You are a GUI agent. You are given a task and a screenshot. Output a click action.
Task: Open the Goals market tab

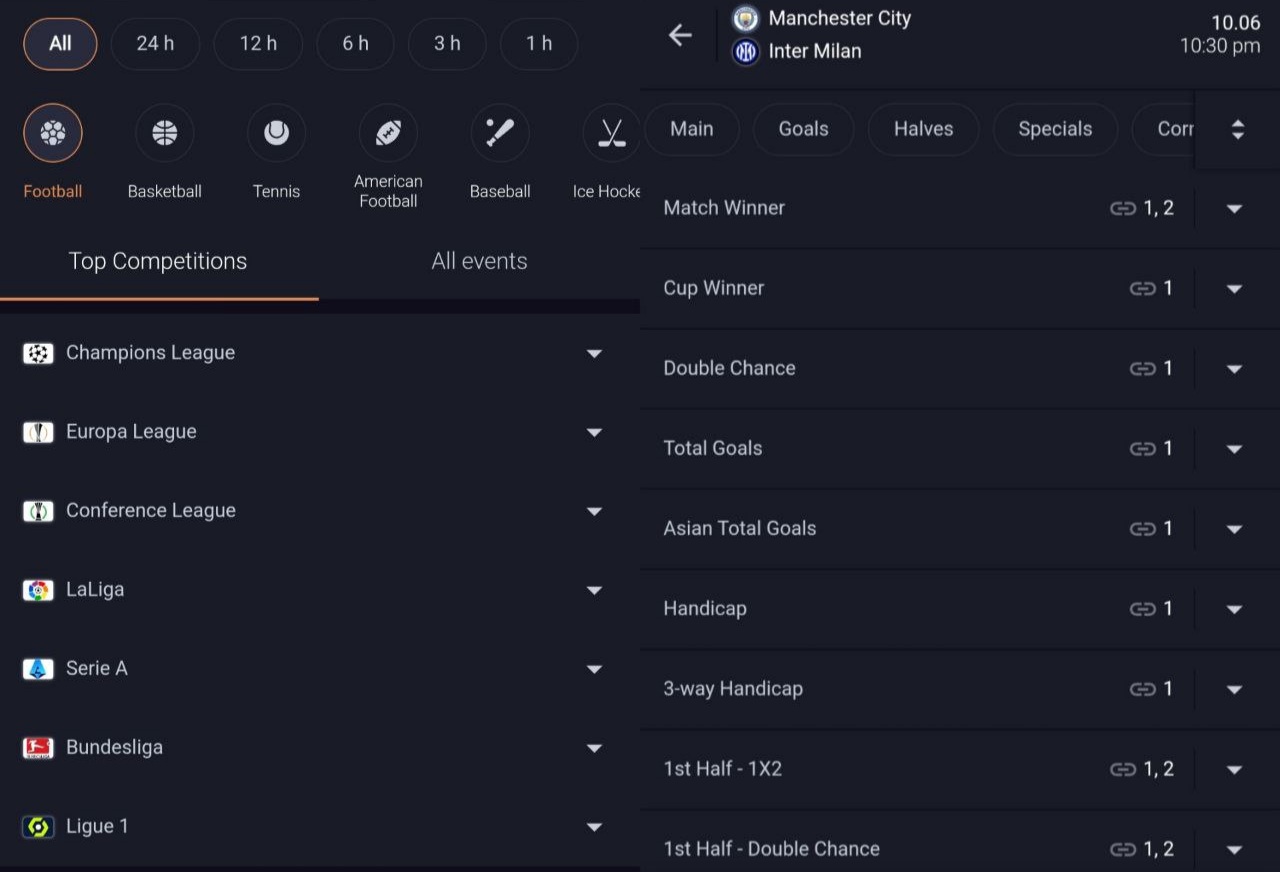[x=803, y=129]
